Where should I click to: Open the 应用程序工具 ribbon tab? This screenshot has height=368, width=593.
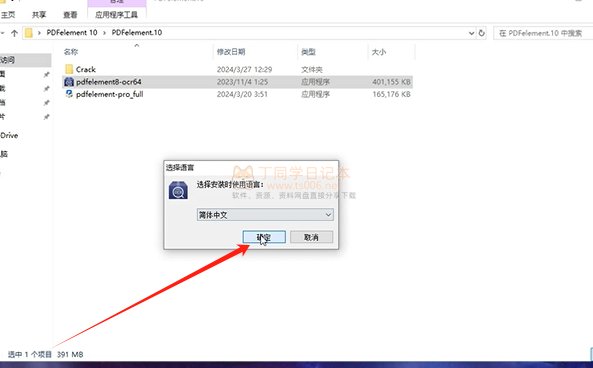[x=116, y=15]
